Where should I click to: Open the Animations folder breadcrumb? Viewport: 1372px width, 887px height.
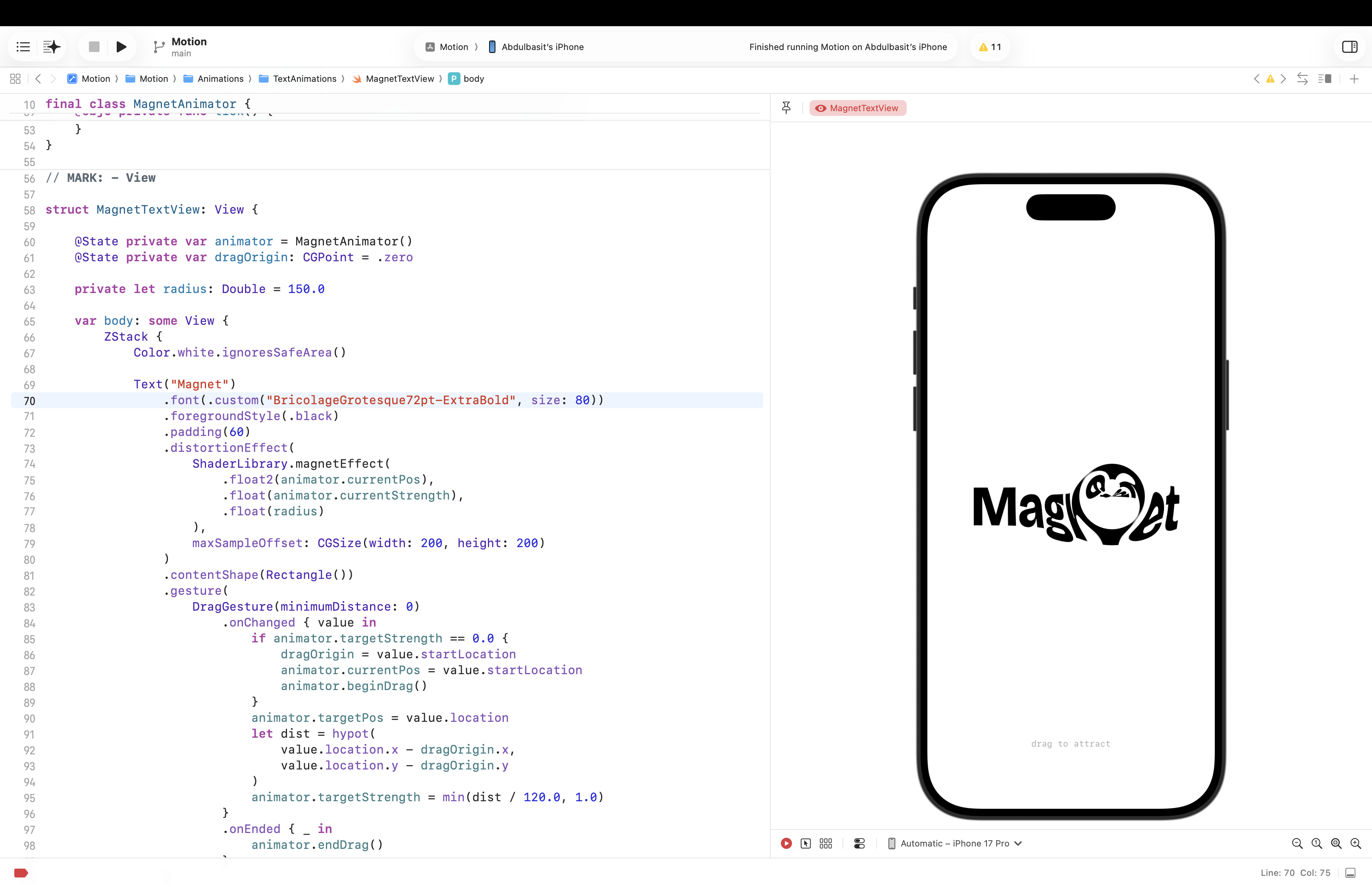[220, 79]
